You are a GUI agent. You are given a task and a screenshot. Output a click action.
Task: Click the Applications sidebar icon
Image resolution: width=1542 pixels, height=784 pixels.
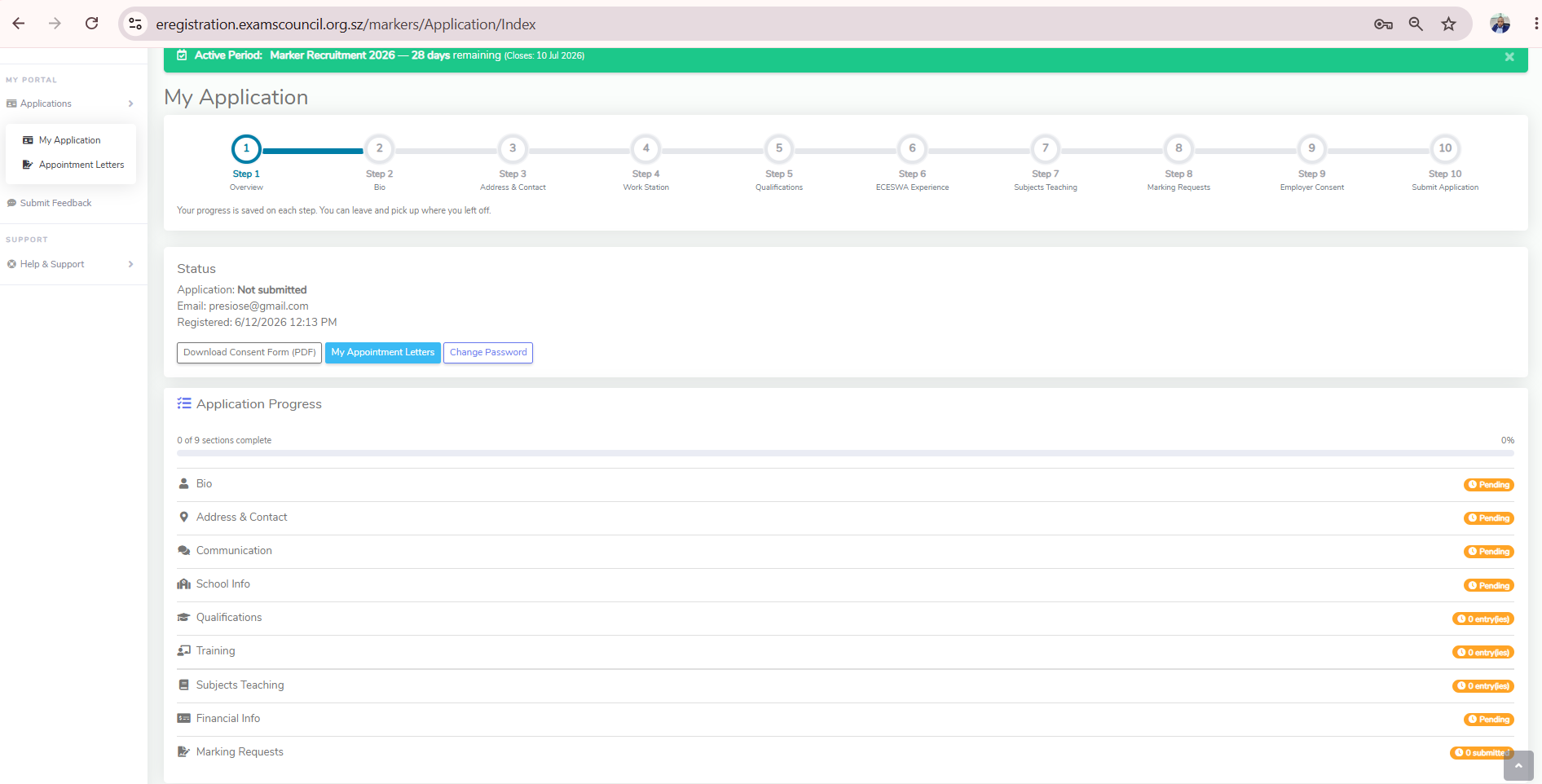point(11,104)
